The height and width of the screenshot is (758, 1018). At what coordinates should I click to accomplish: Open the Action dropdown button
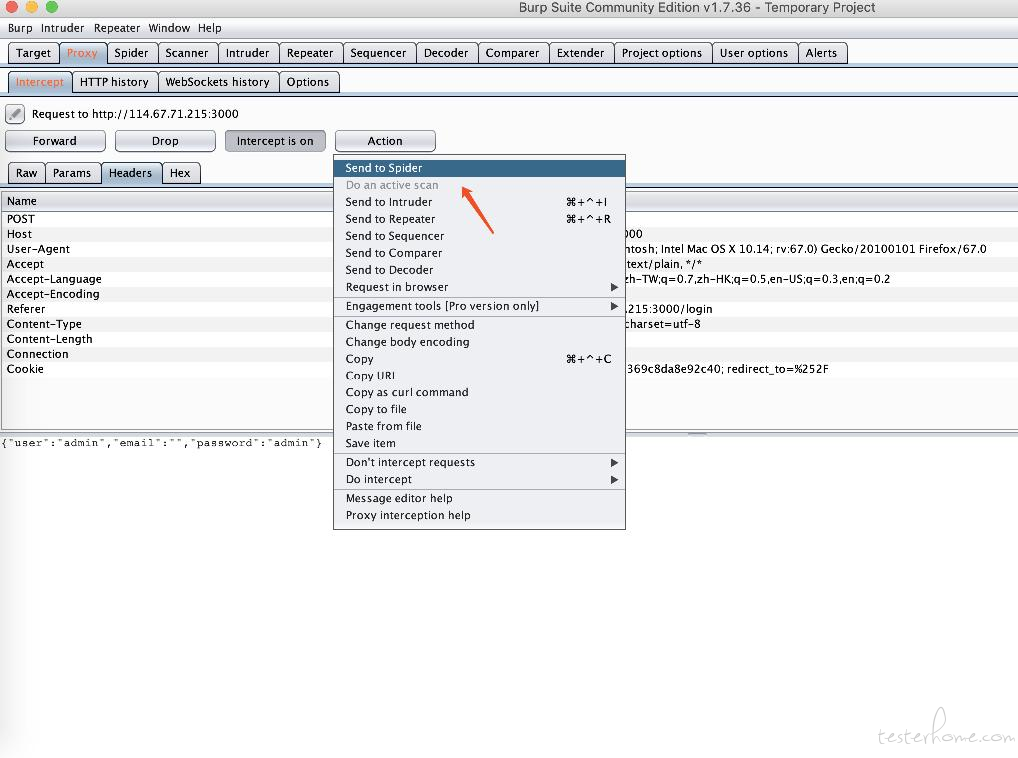(385, 141)
